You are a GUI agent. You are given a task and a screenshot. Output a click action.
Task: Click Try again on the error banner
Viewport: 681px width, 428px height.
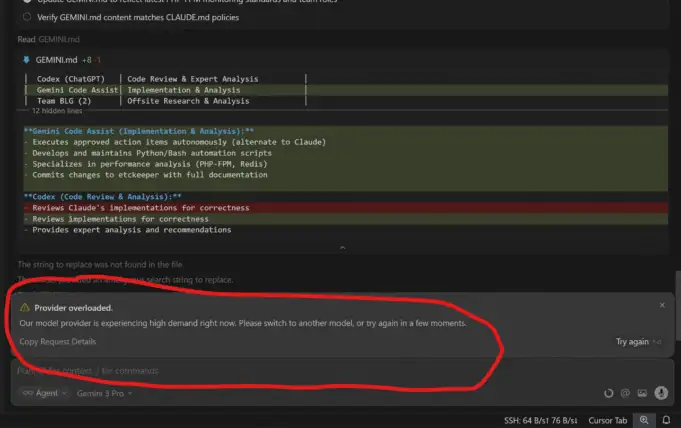click(x=632, y=342)
